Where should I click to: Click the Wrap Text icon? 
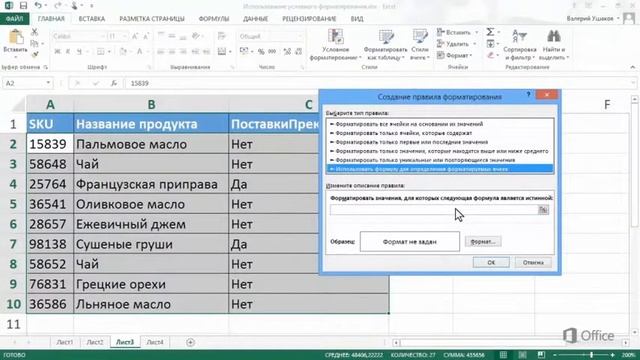[x=222, y=36]
